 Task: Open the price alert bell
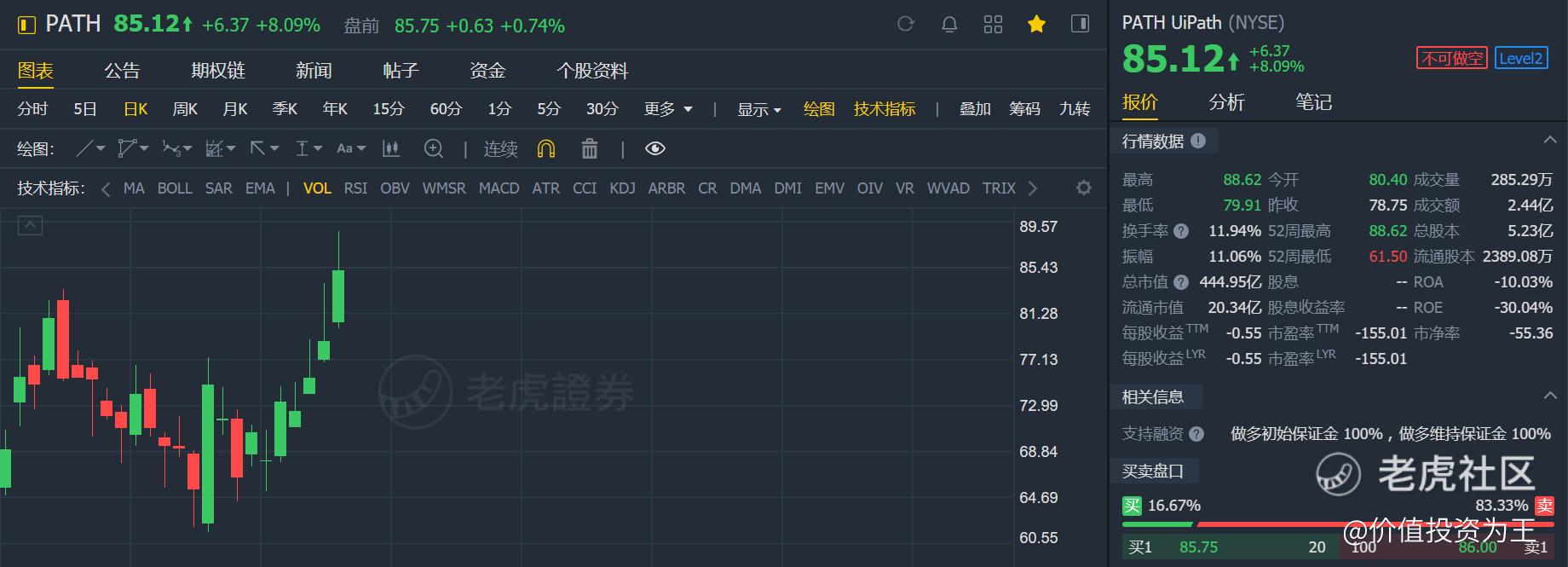coord(949,24)
